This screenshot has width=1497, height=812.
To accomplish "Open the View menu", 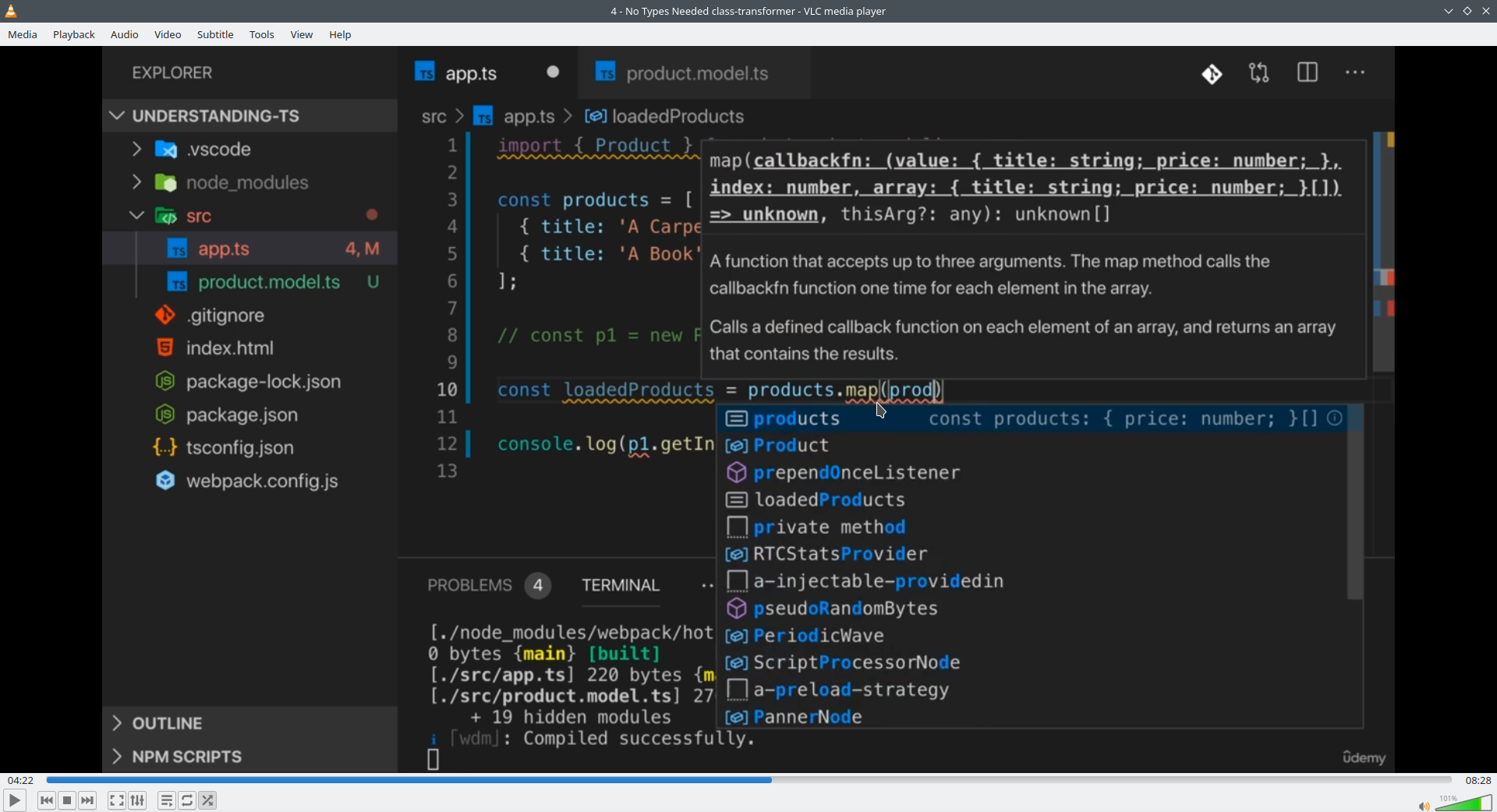I will coord(302,35).
